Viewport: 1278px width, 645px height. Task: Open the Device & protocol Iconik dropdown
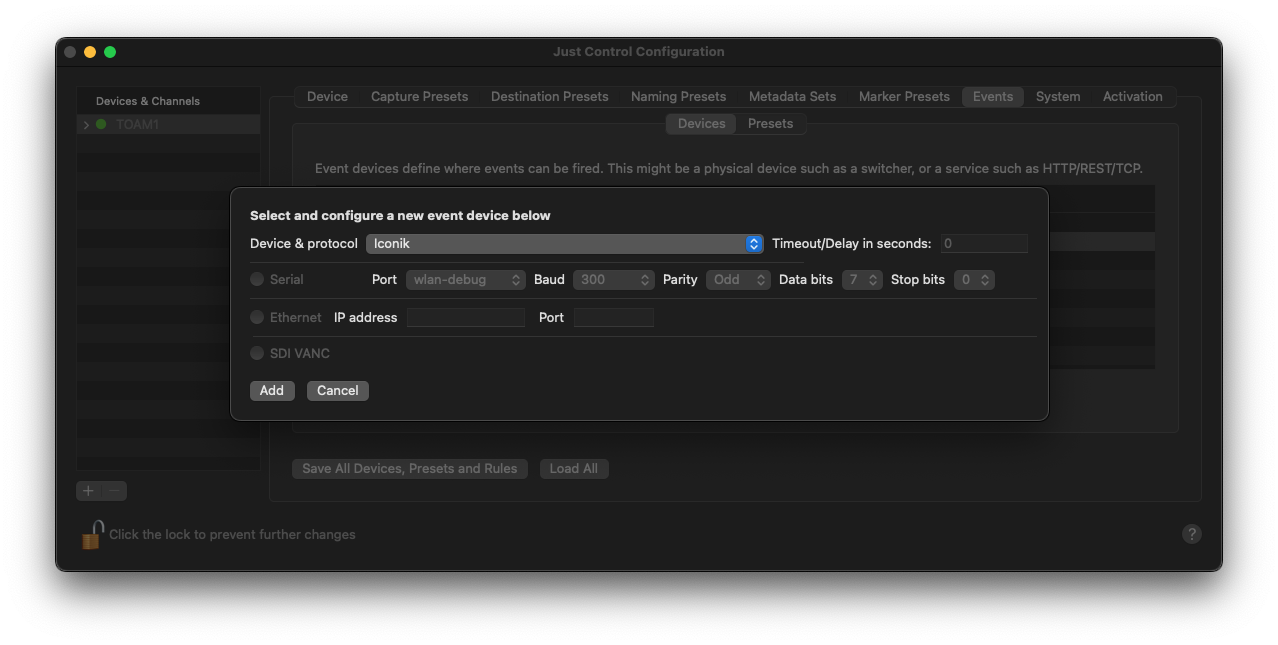565,244
